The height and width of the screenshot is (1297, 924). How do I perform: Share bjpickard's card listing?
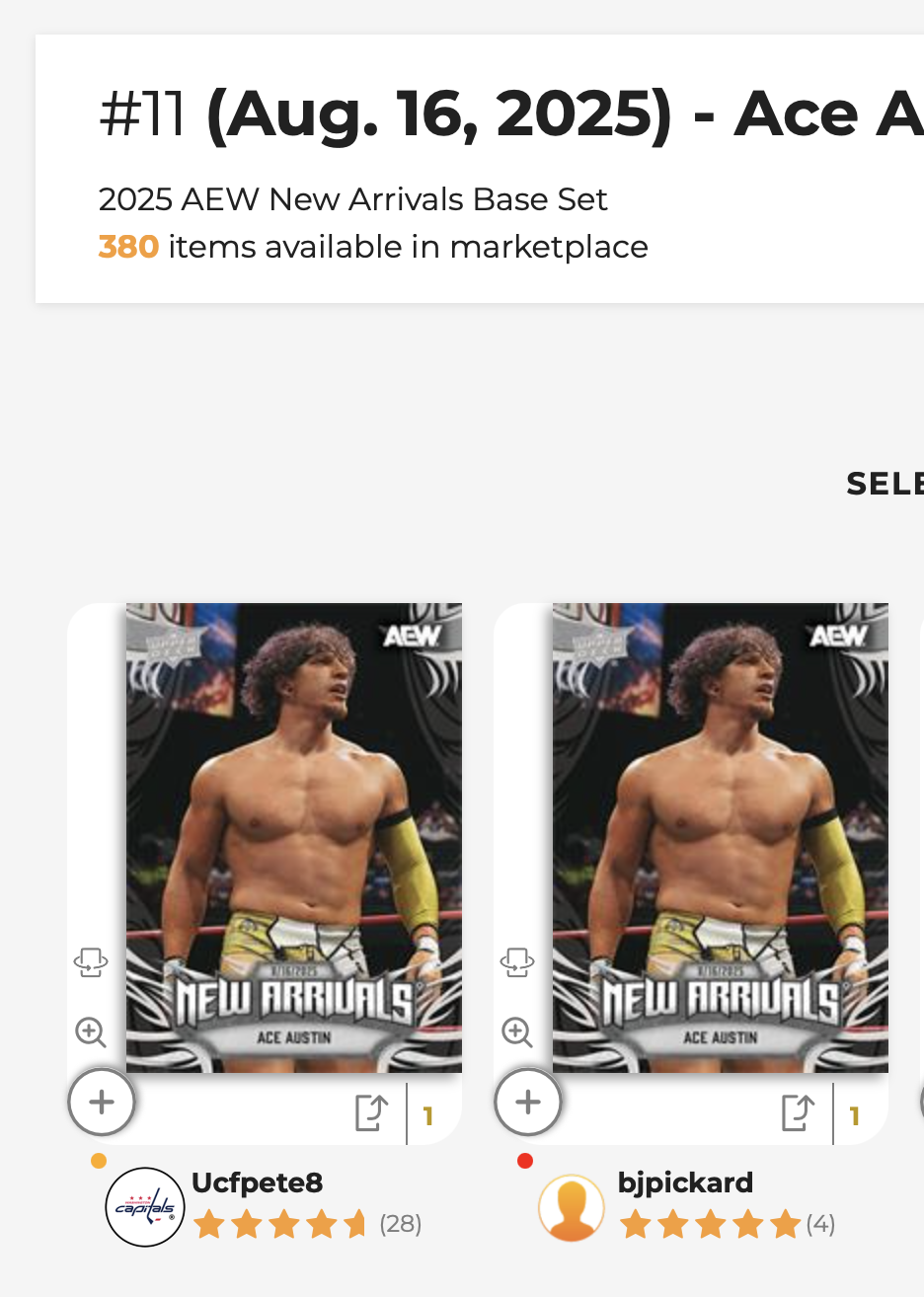tap(798, 1112)
